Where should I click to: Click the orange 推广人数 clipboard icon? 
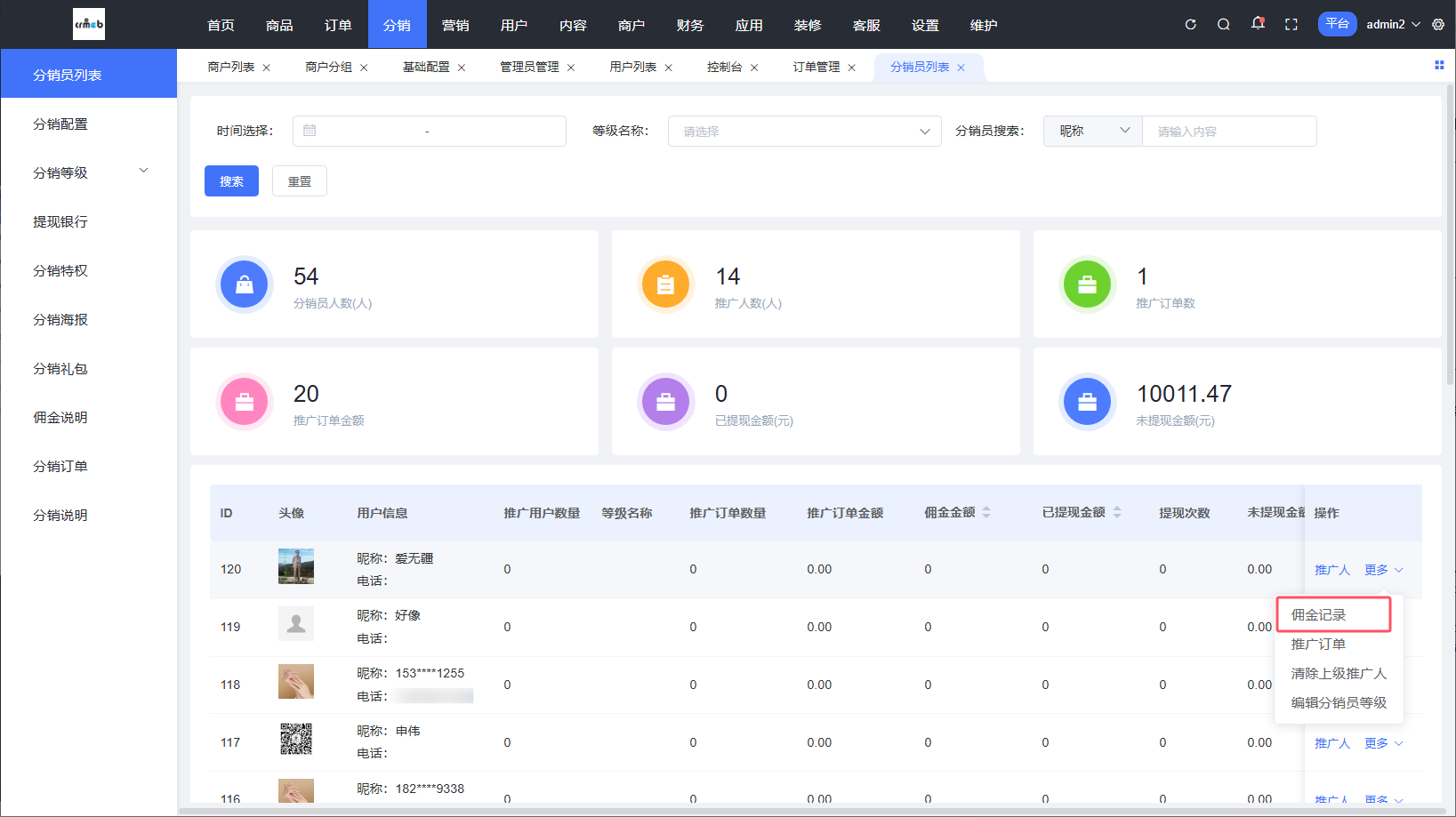(666, 284)
